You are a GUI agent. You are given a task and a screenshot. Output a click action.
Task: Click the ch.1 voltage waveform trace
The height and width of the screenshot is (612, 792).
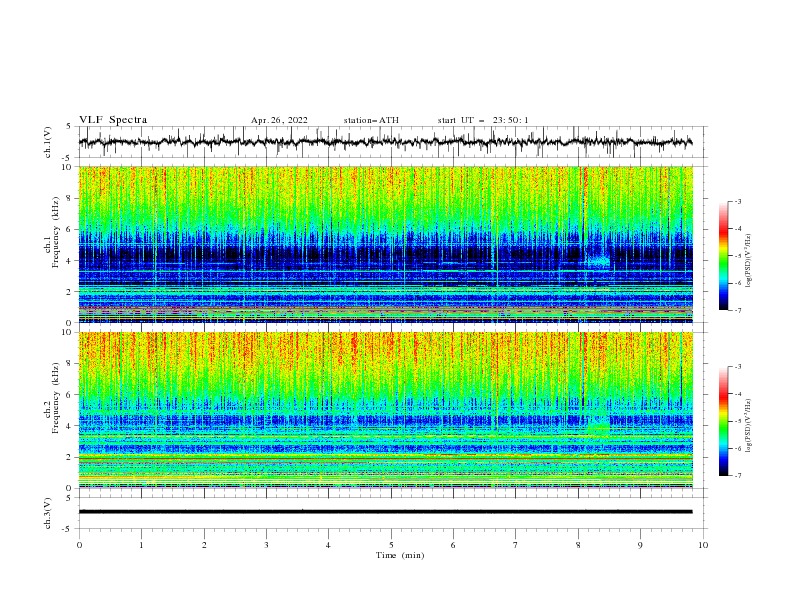click(385, 142)
